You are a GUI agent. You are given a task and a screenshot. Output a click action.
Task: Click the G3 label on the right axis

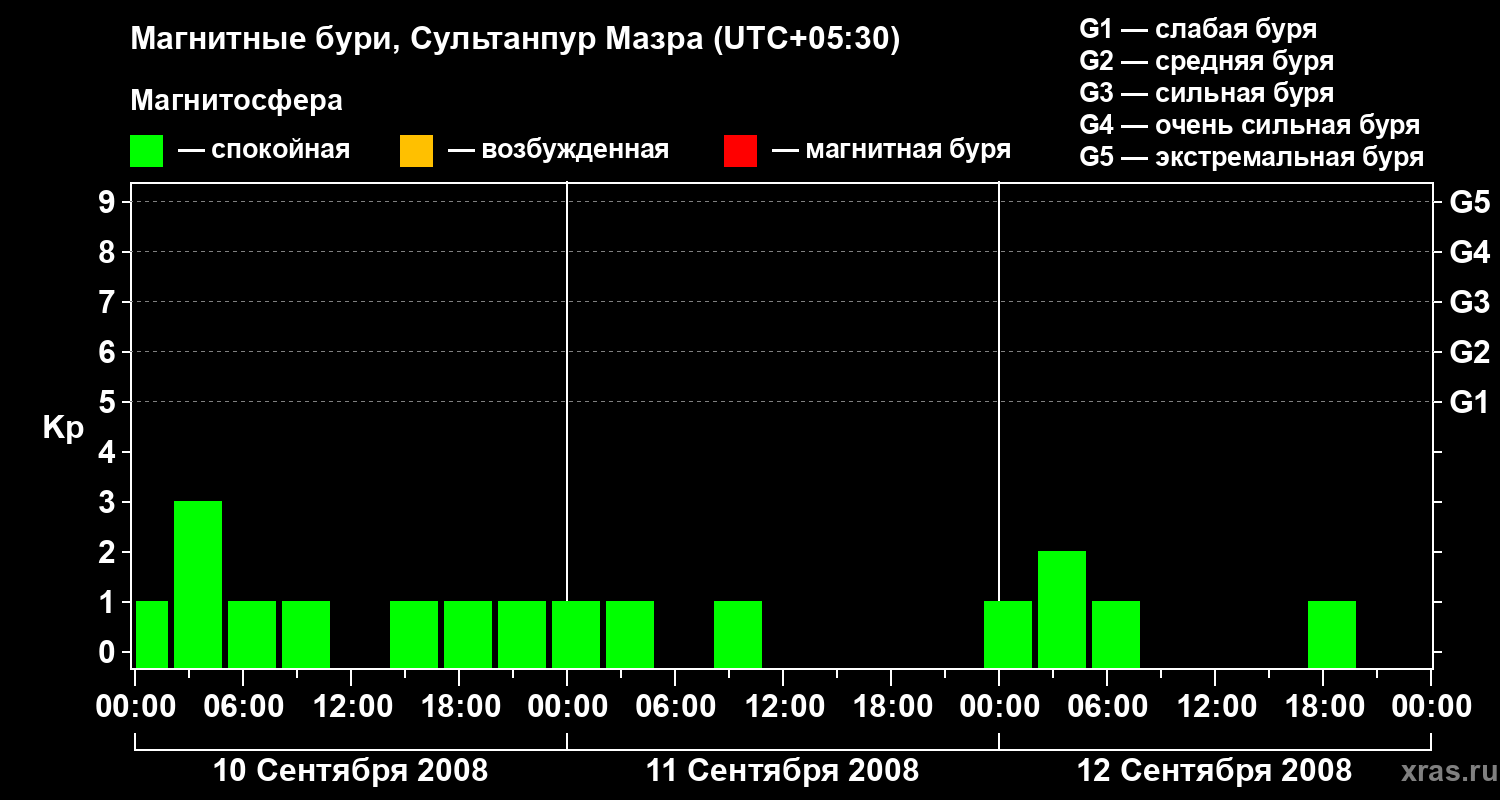(x=1469, y=303)
